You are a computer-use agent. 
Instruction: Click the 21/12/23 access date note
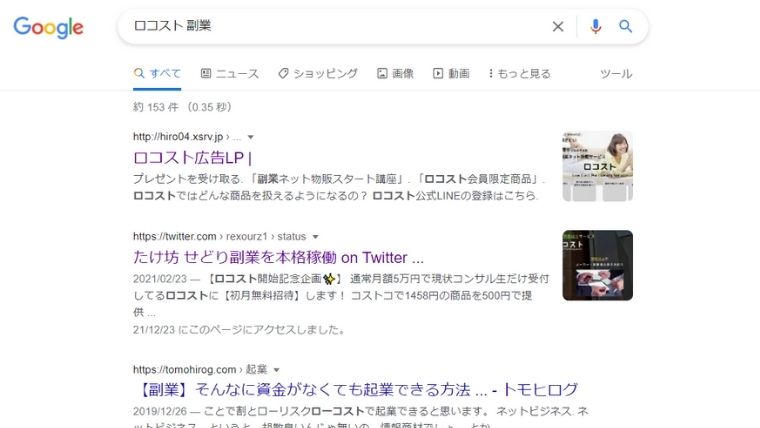click(x=239, y=330)
